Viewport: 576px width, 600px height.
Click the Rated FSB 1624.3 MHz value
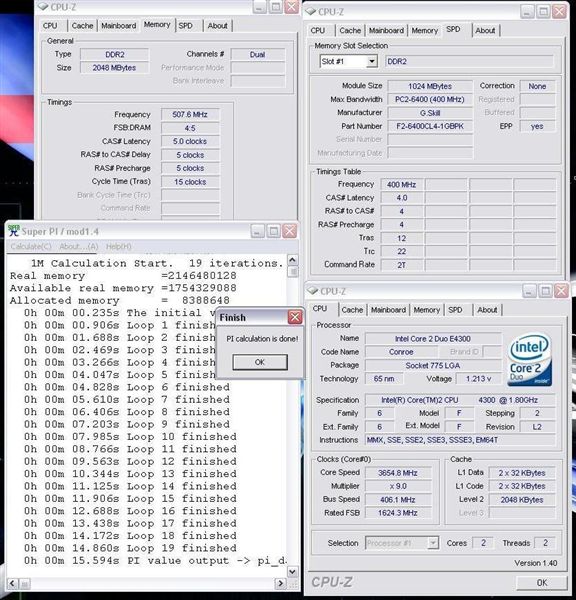tap(398, 513)
